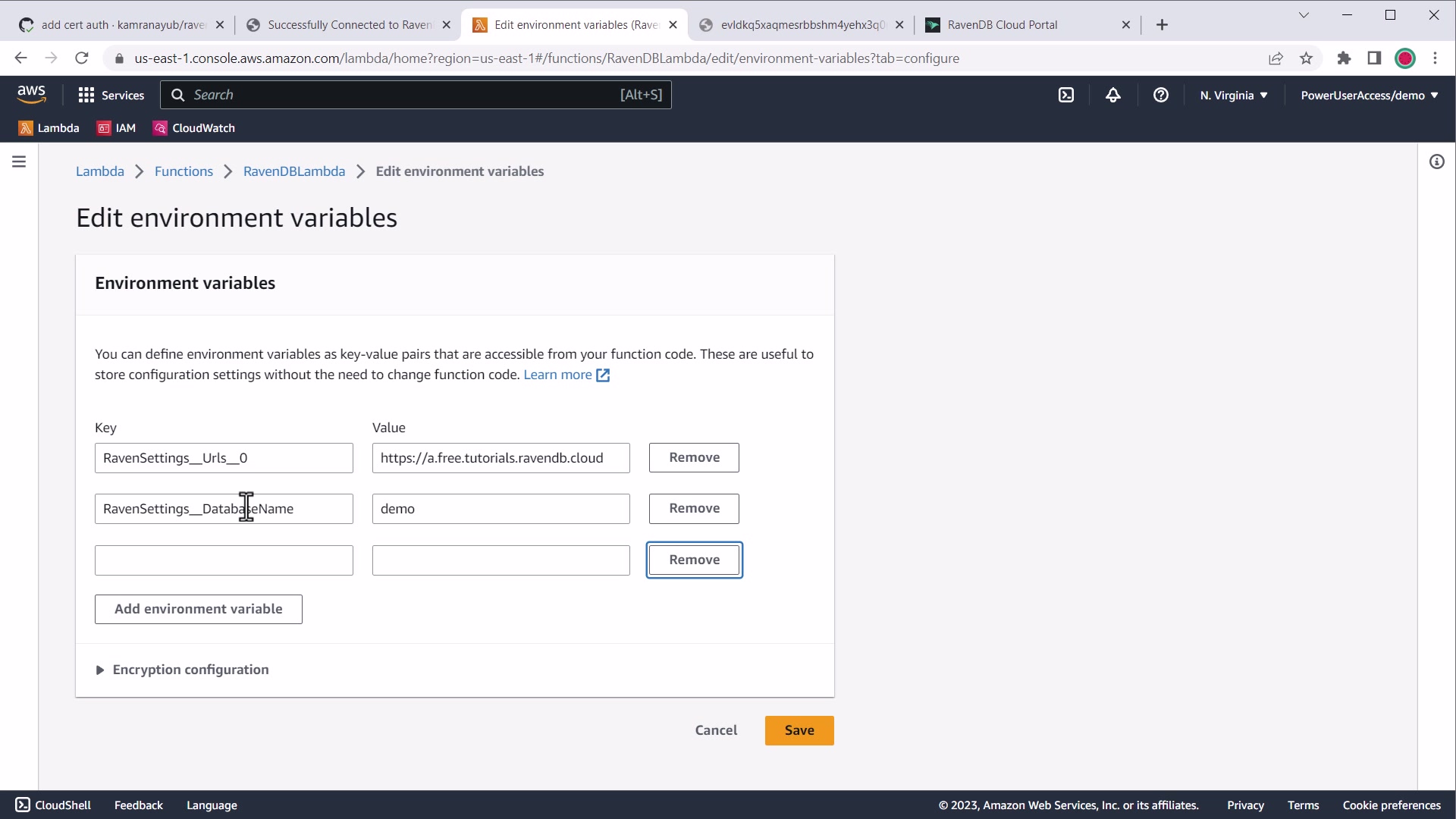Go to Lambda breadcrumb link
This screenshot has width=1456, height=819.
(x=100, y=171)
